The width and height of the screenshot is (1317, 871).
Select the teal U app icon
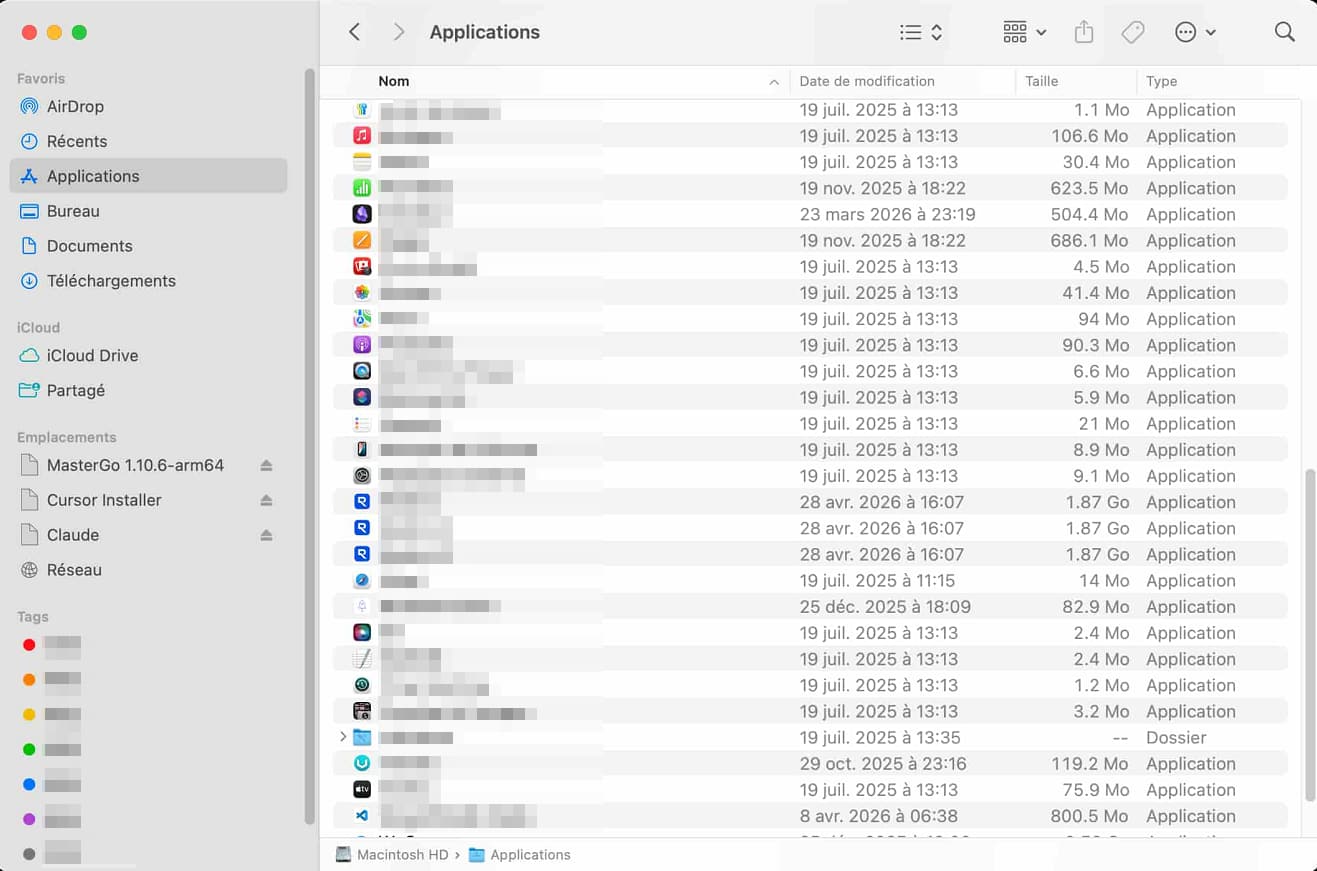362,764
